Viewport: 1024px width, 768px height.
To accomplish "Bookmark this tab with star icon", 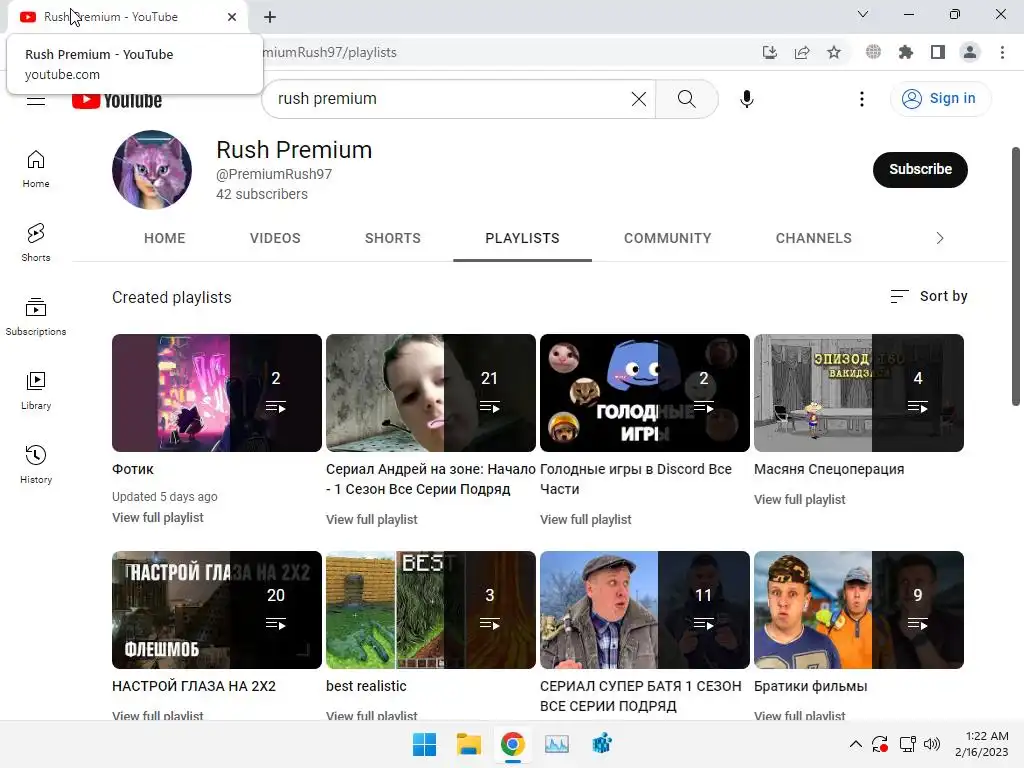I will coord(834,52).
